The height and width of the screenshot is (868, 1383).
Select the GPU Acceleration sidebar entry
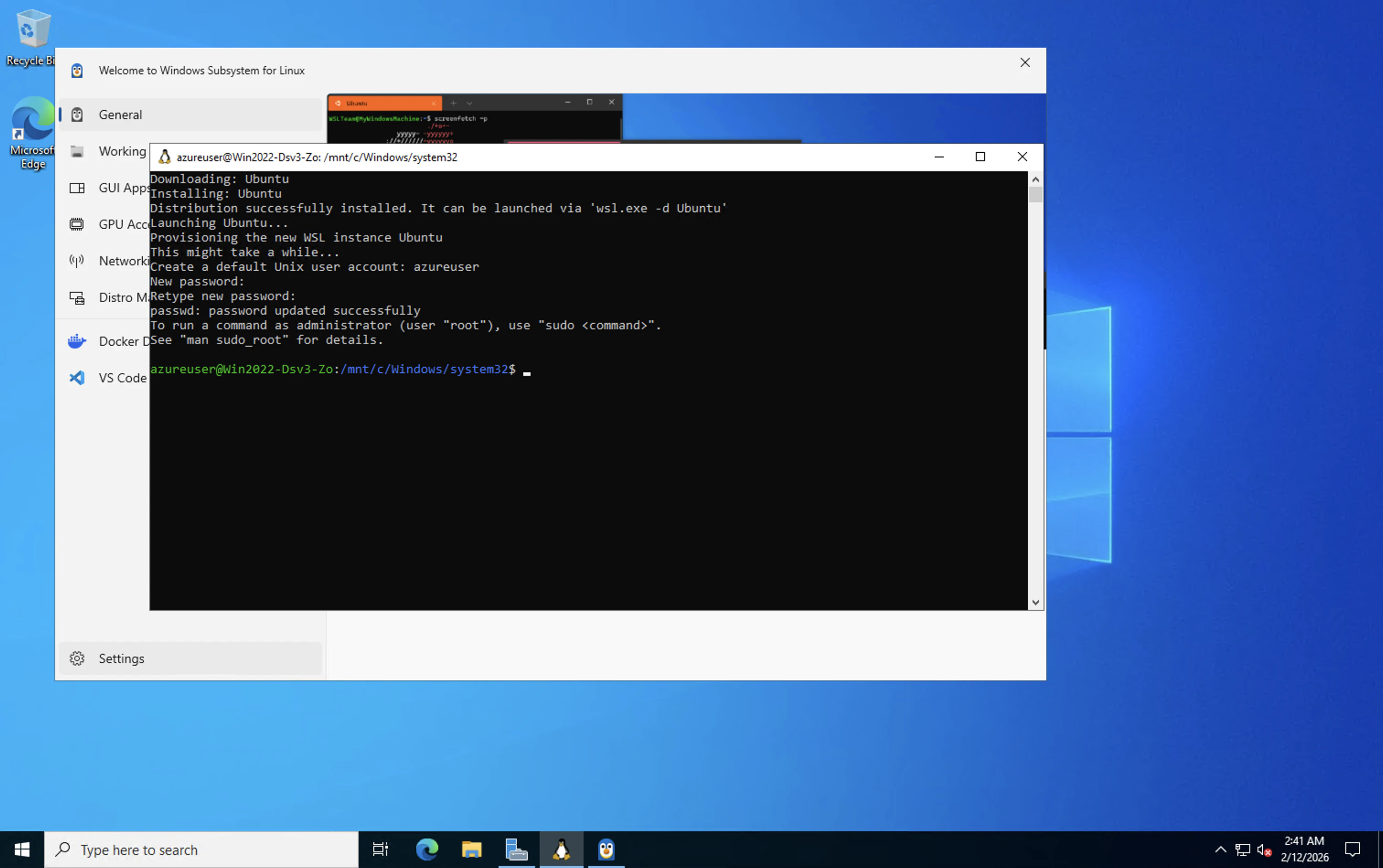click(x=104, y=225)
